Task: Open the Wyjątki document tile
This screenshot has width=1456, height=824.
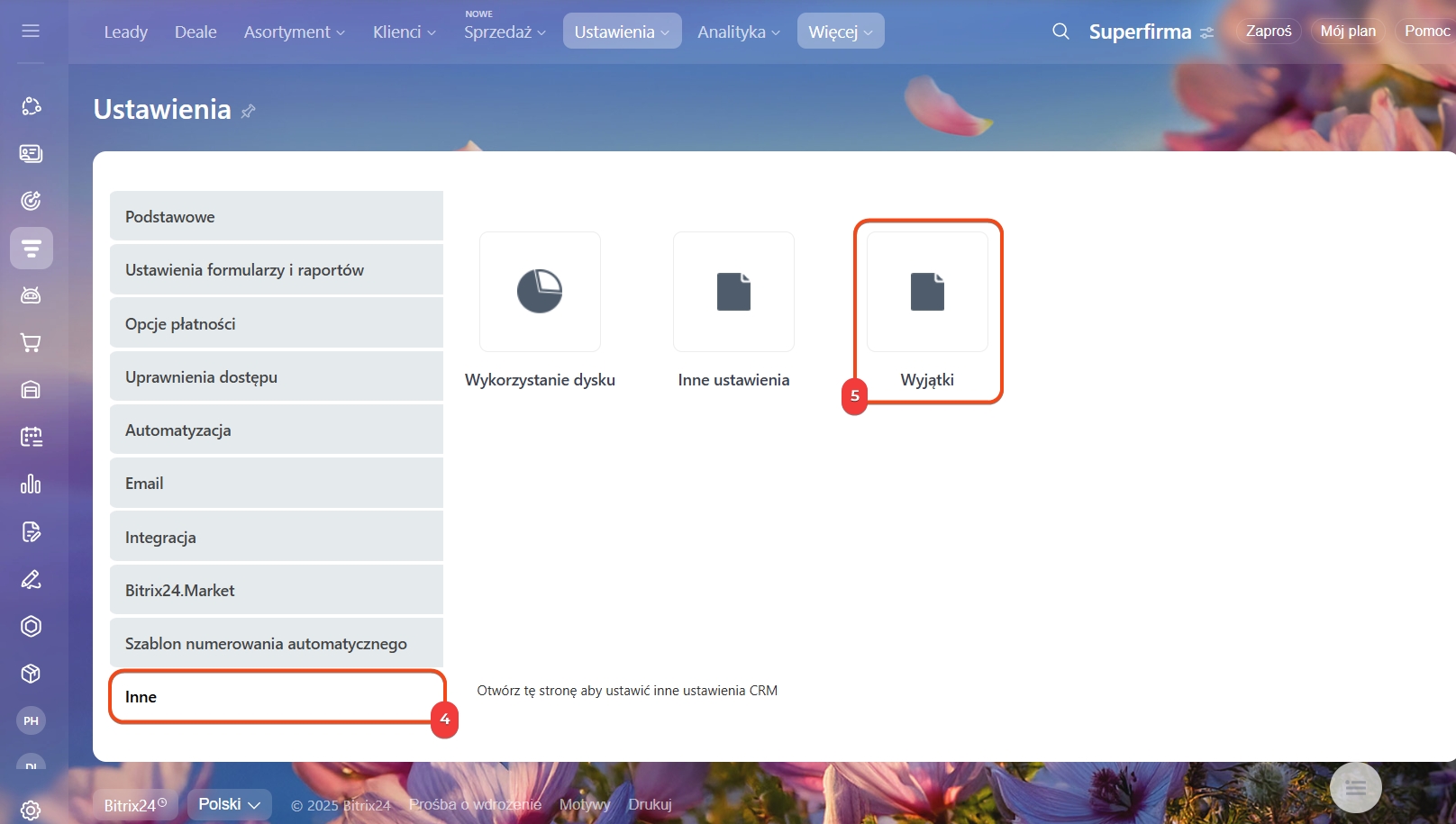Action: click(927, 292)
